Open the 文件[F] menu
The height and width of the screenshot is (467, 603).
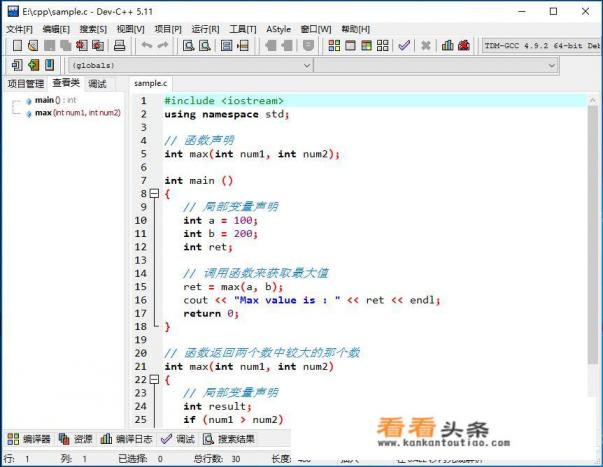coord(20,29)
